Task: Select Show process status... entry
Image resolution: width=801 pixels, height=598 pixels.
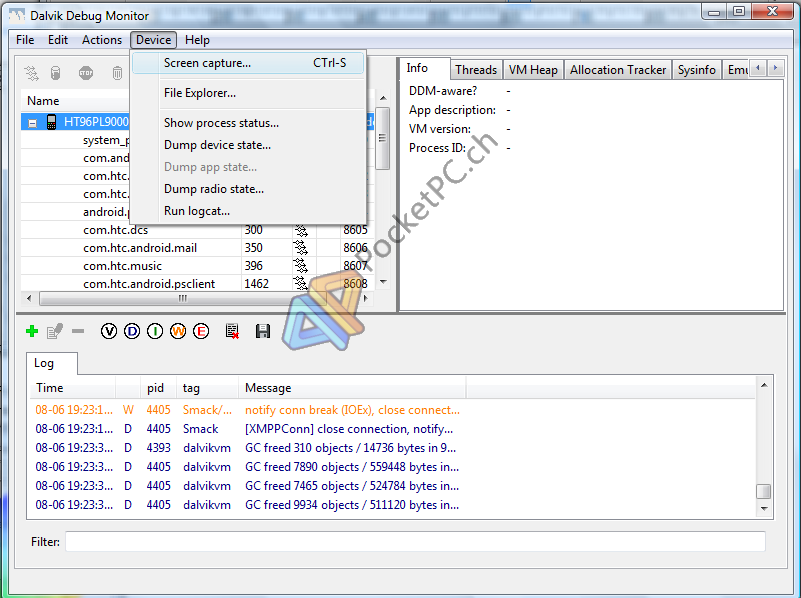Action: tap(248, 123)
